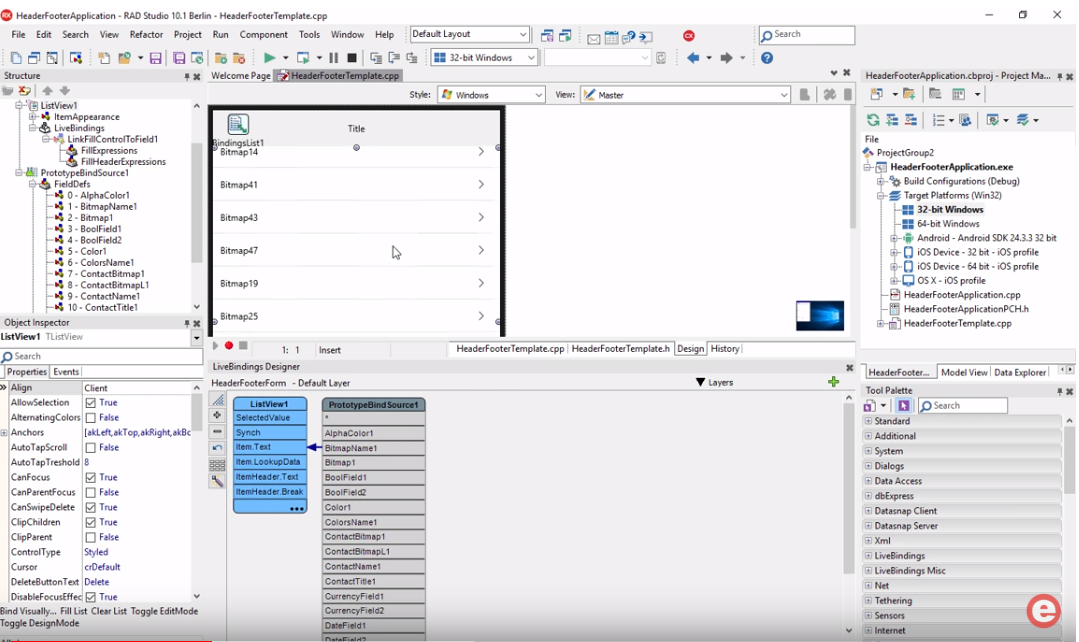Image resolution: width=1079 pixels, height=642 pixels.
Task: Click the green Run button in toolbar
Action: pyautogui.click(x=270, y=58)
